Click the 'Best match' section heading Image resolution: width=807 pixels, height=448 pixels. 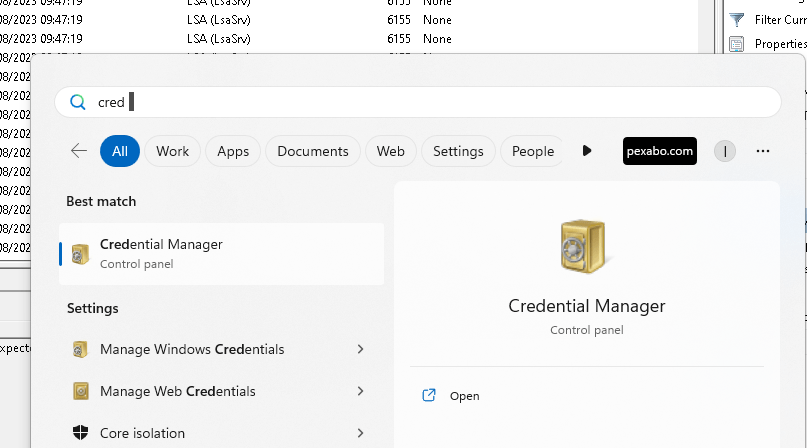point(101,201)
